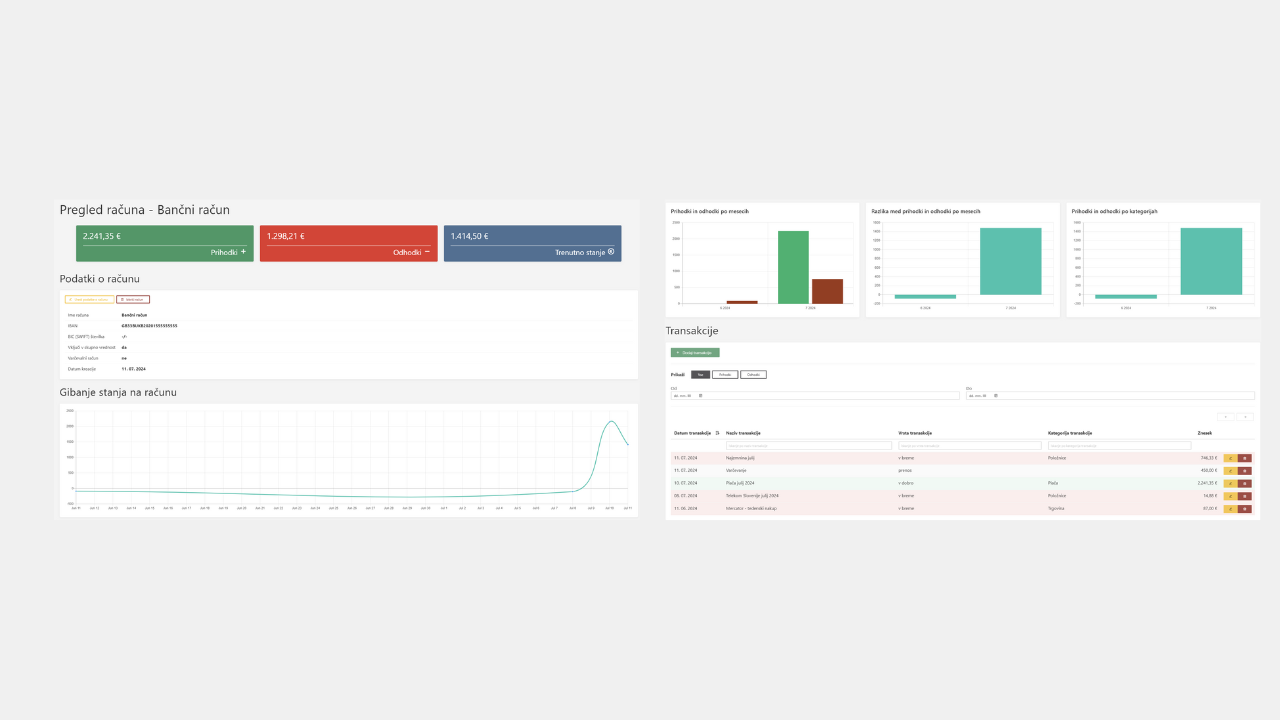Image resolution: width=1280 pixels, height=720 pixels.
Task: Edit the Mercator tedenski nakup transaction
Action: click(1230, 508)
